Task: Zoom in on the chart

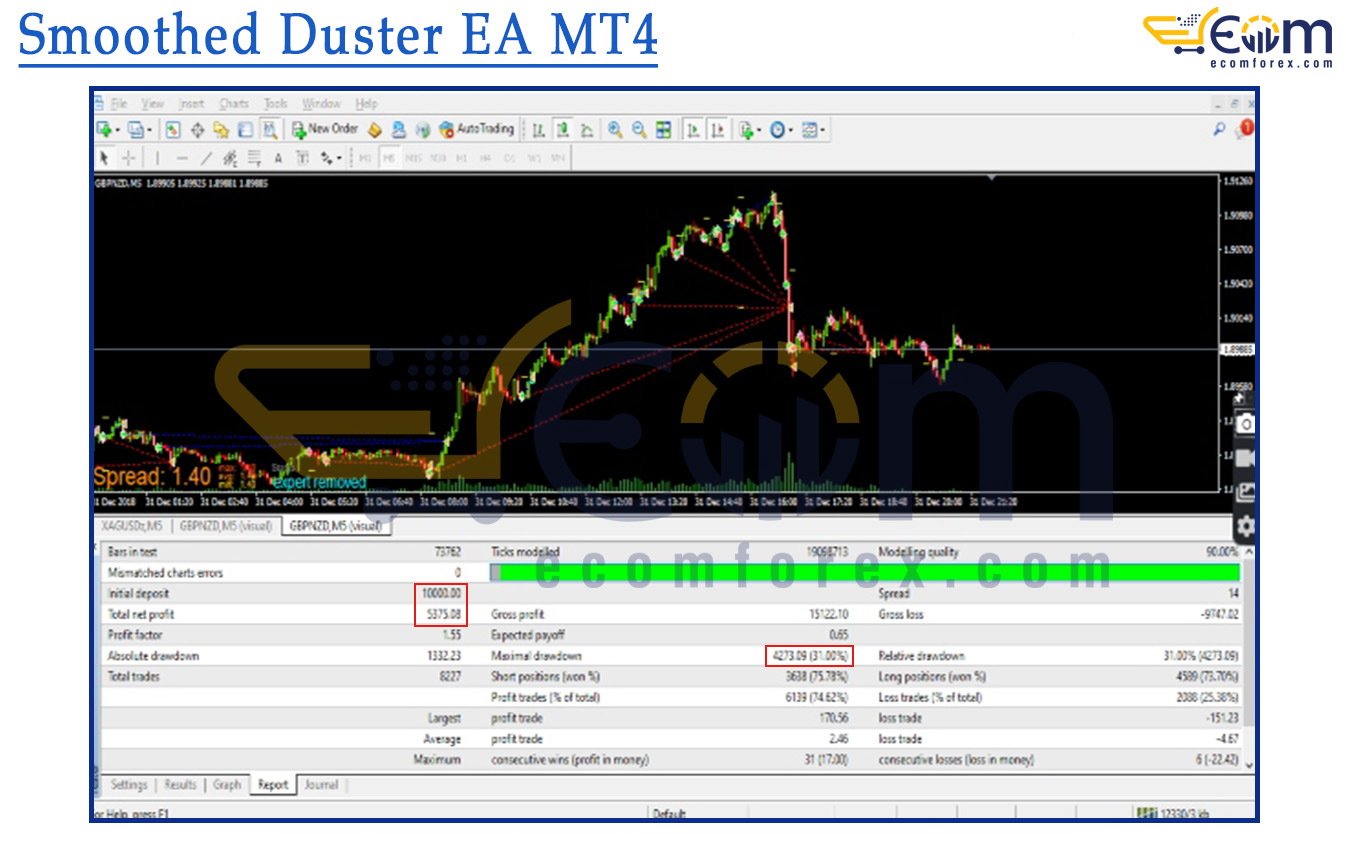Action: [615, 129]
